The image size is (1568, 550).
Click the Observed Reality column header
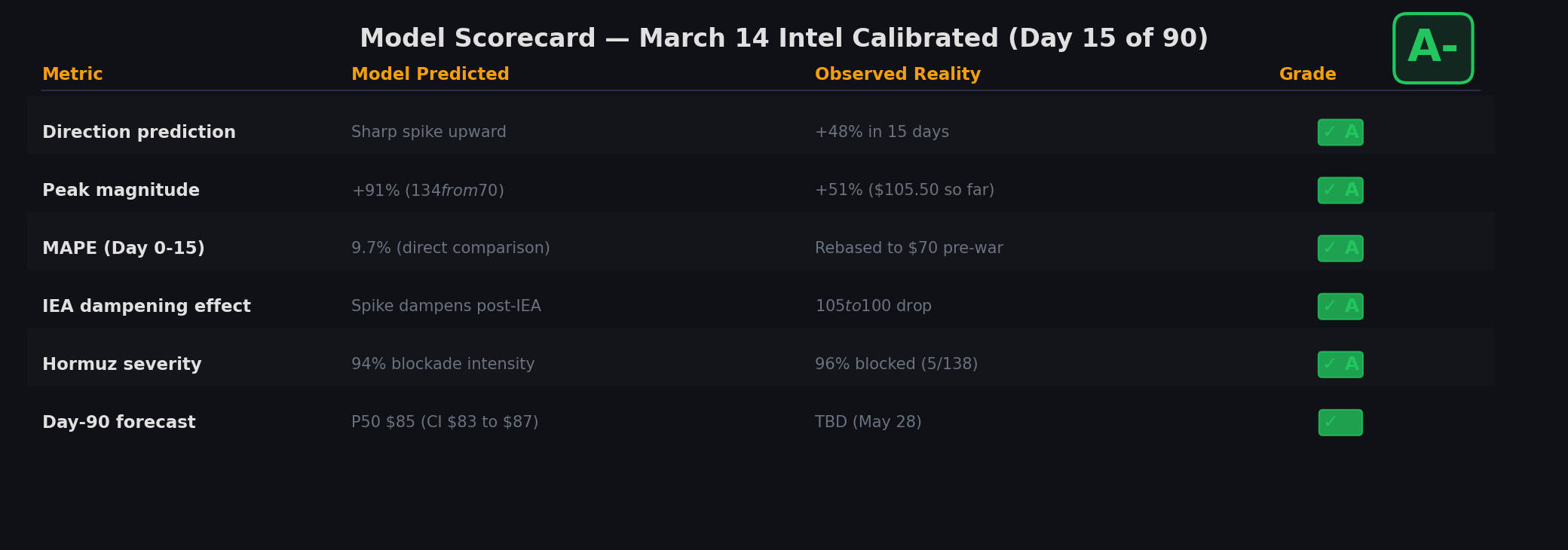(897, 75)
